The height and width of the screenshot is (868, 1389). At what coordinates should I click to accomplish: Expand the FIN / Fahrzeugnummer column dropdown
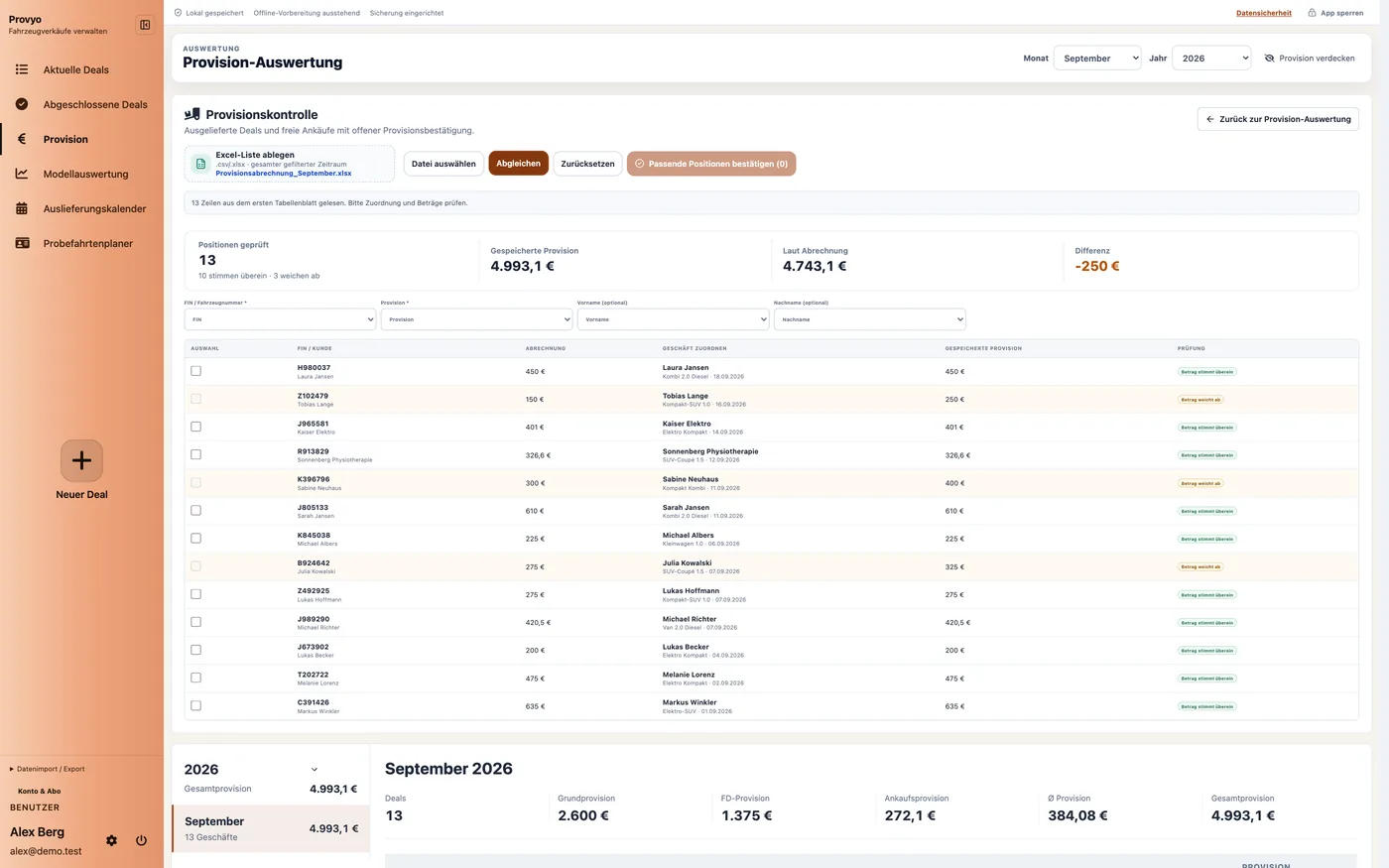pos(281,319)
